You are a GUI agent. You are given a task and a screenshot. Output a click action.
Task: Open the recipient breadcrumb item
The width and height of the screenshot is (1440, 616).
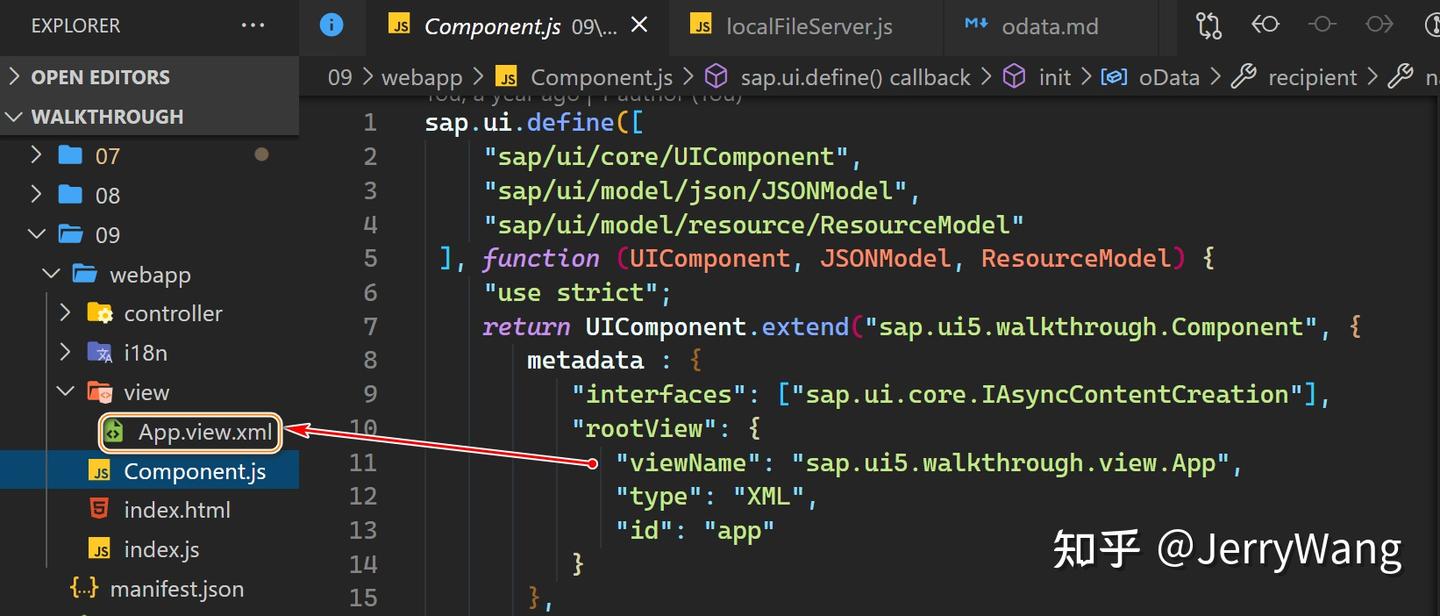pyautogui.click(x=1312, y=76)
